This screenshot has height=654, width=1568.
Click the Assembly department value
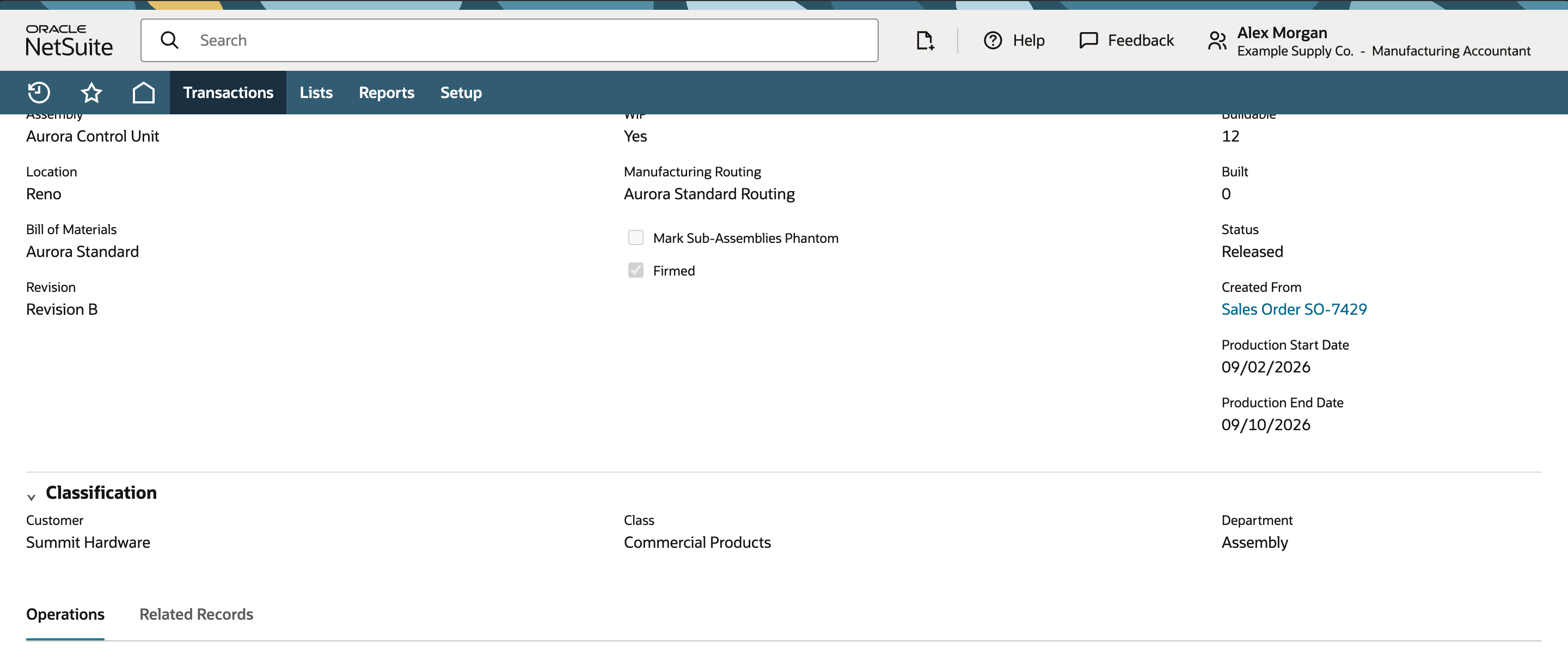(x=1254, y=542)
